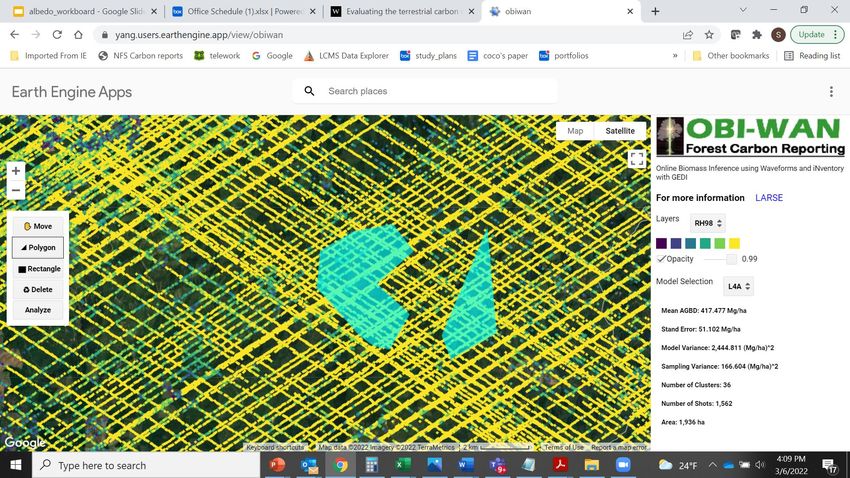The width and height of the screenshot is (850, 478).
Task: Delete the drawn shapes
Action: click(x=38, y=289)
